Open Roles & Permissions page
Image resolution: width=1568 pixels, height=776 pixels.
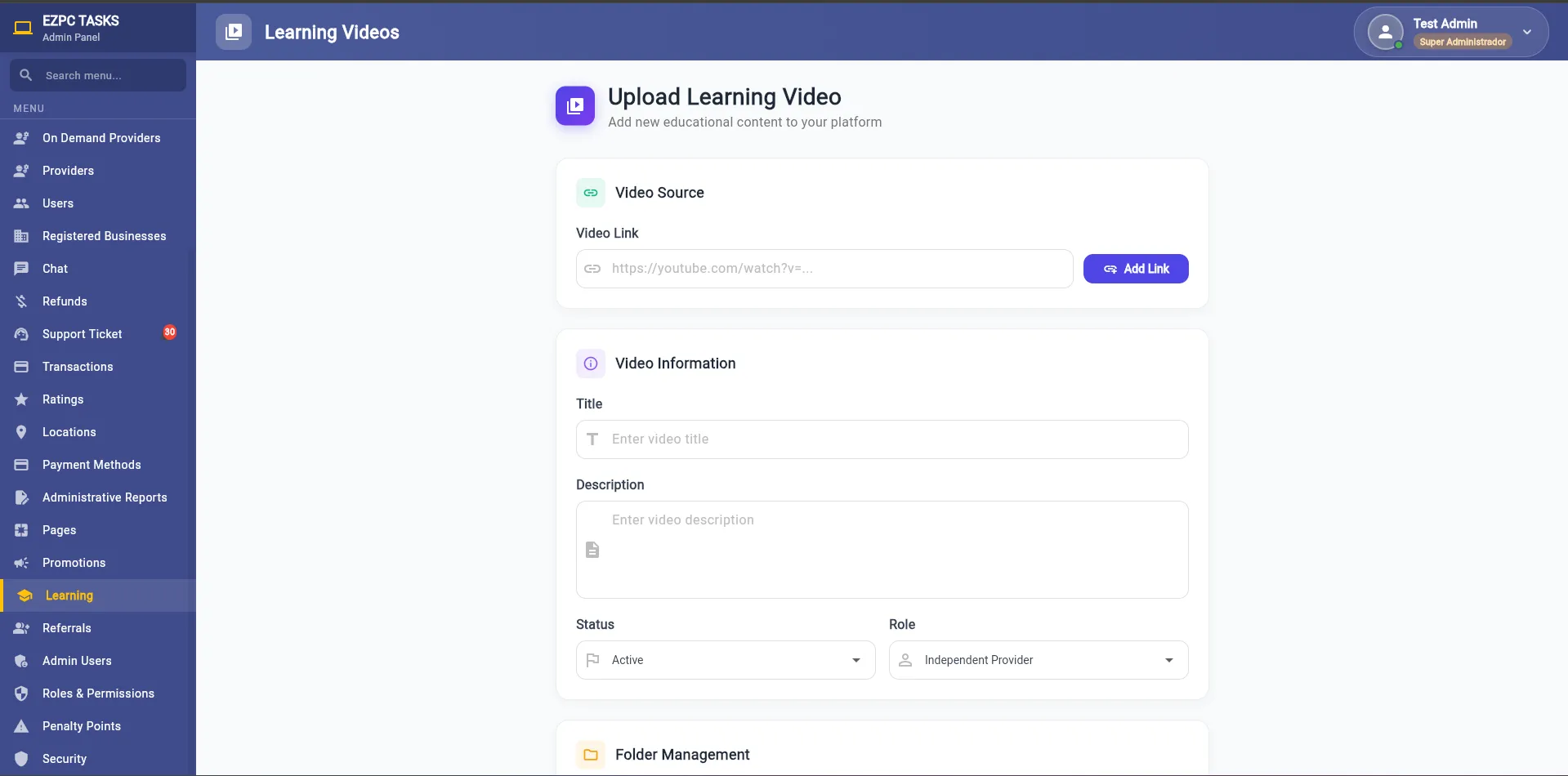tap(98, 693)
